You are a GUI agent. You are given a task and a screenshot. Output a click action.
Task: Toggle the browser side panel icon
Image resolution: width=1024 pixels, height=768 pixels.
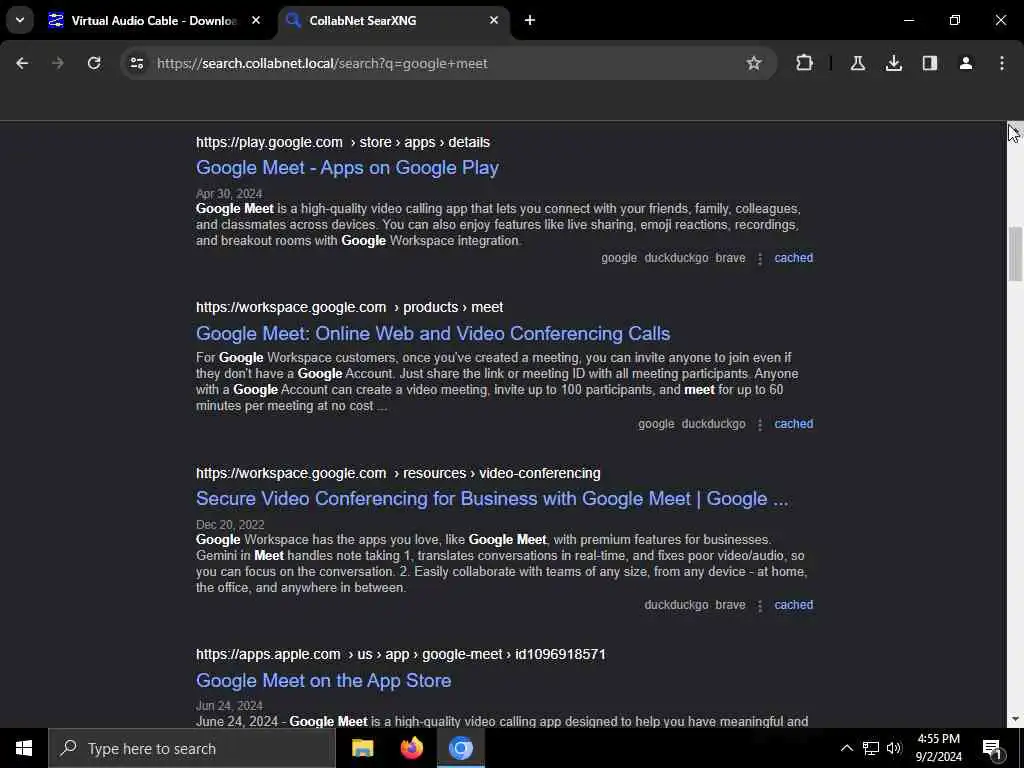click(929, 63)
